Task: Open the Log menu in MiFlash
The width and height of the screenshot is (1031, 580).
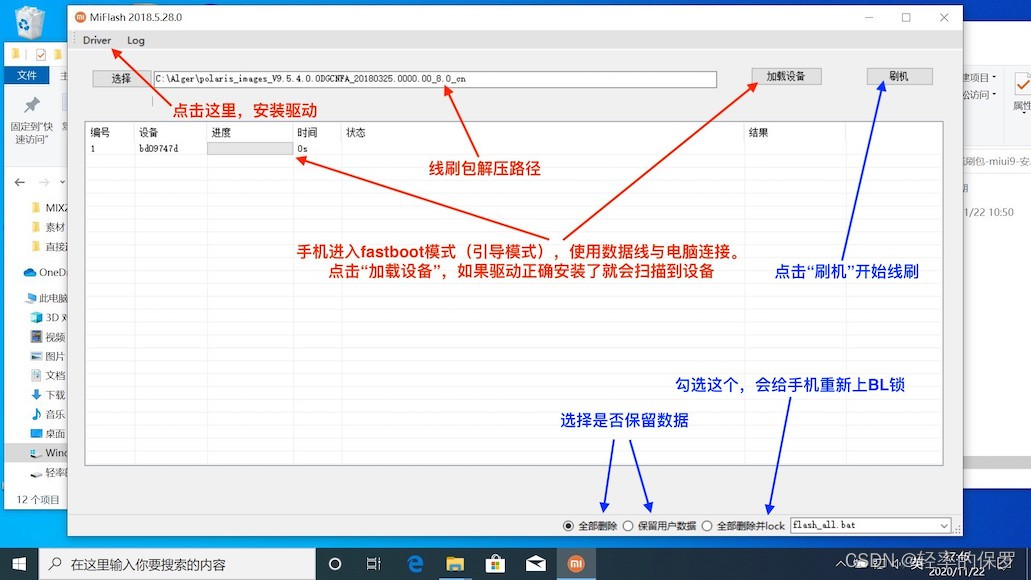Action: (135, 40)
